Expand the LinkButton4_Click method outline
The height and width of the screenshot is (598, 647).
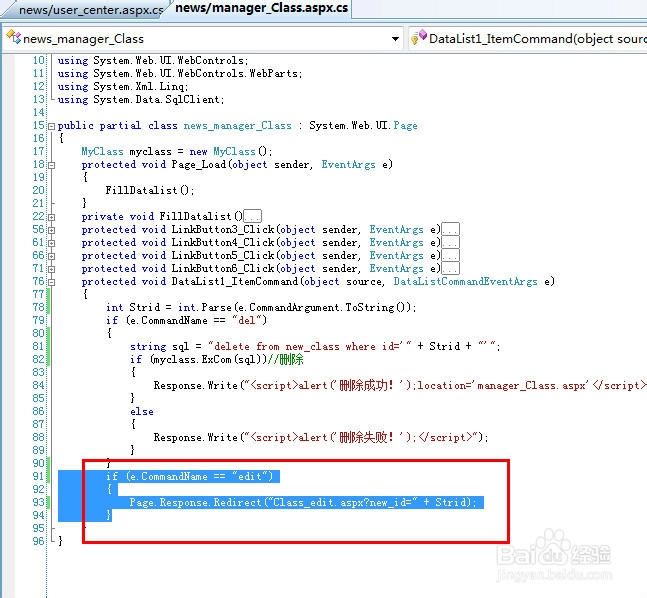pyautogui.click(x=52, y=243)
